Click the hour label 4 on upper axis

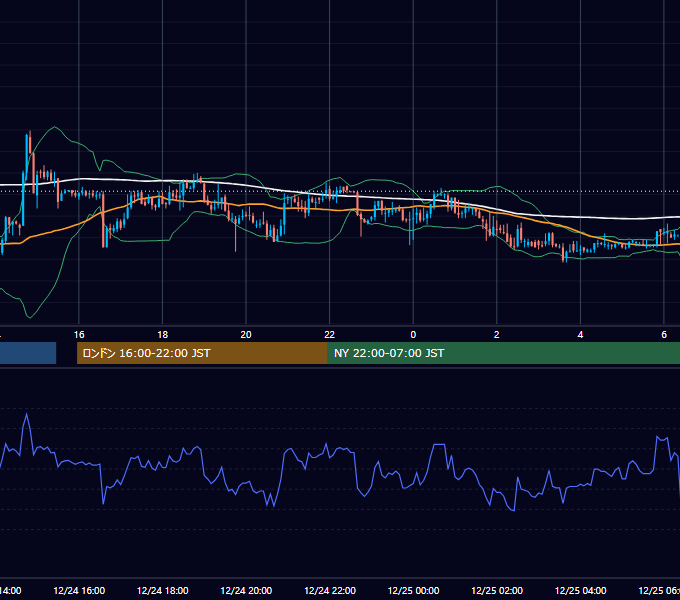(580, 335)
